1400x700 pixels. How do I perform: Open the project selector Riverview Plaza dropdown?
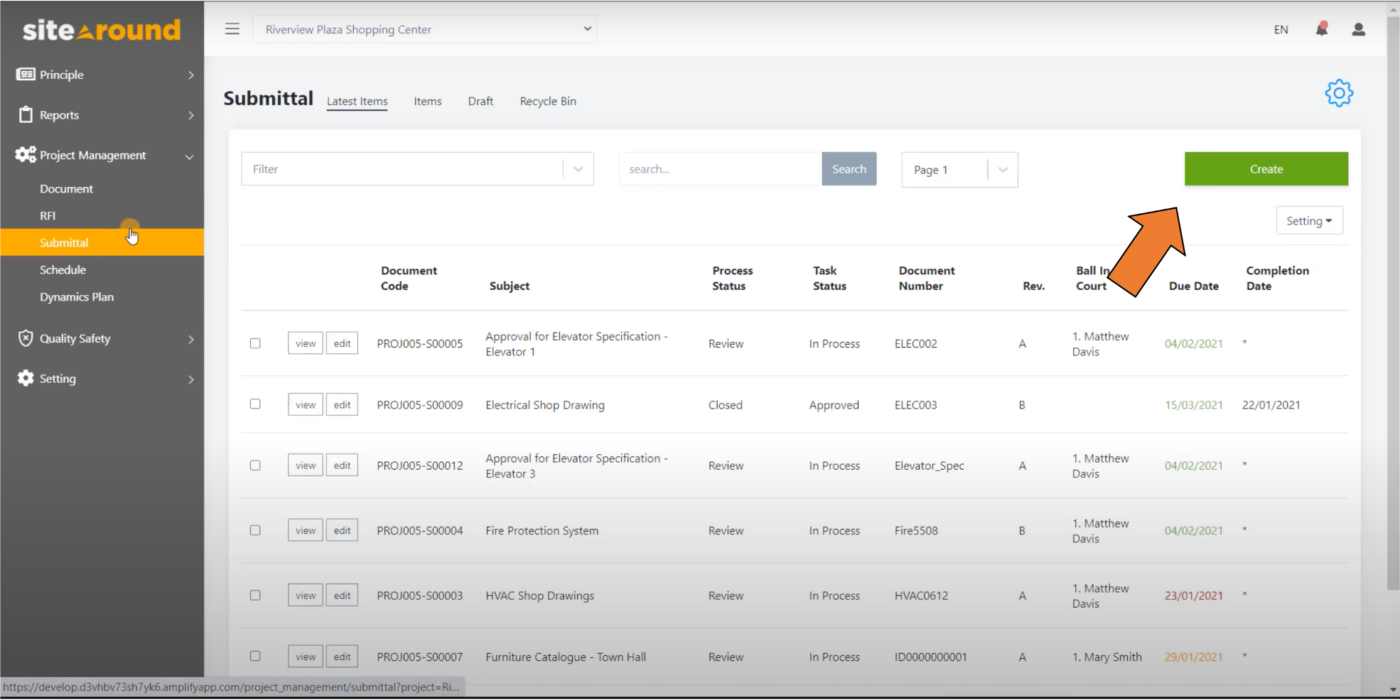[x=424, y=29]
